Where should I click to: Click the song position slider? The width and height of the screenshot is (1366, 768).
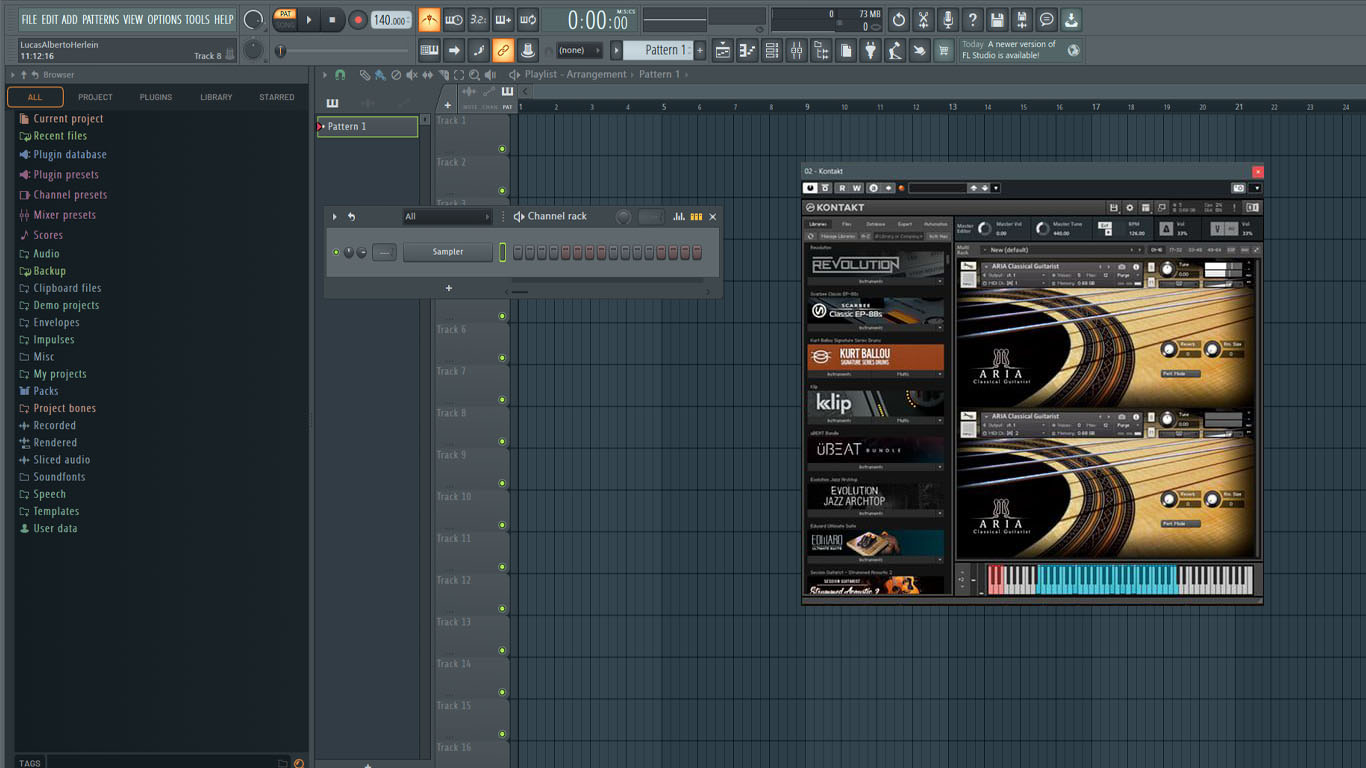pos(343,50)
